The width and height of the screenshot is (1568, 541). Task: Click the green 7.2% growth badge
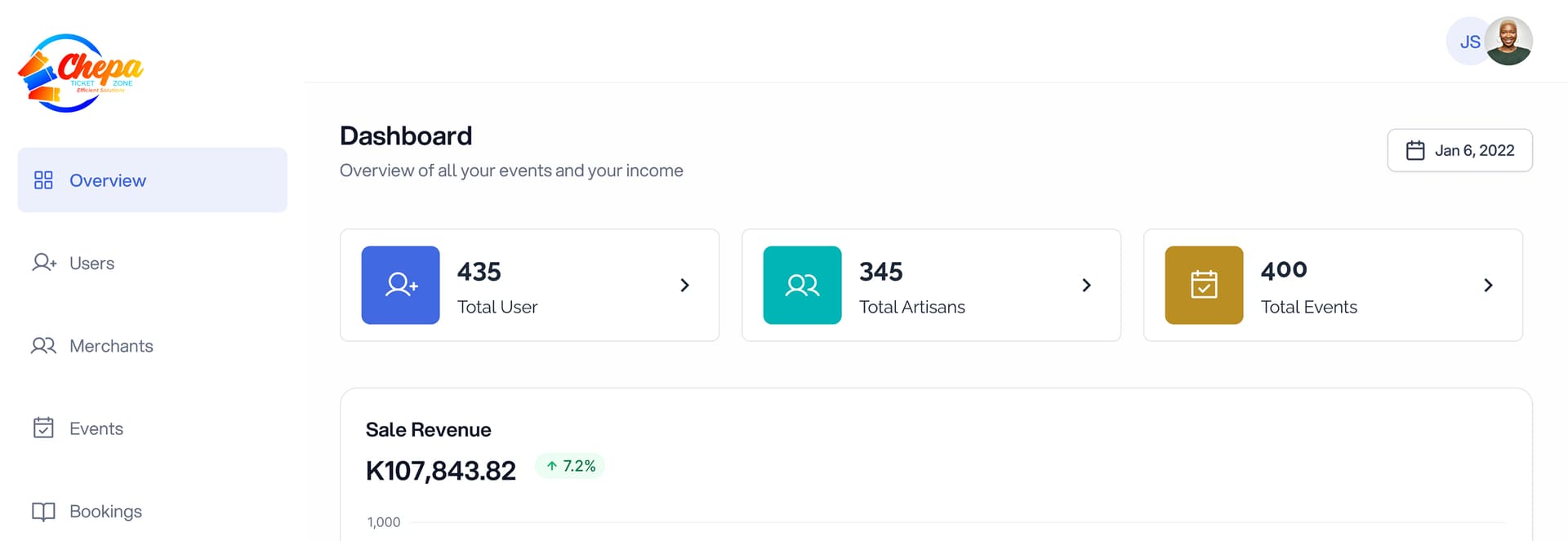570,466
